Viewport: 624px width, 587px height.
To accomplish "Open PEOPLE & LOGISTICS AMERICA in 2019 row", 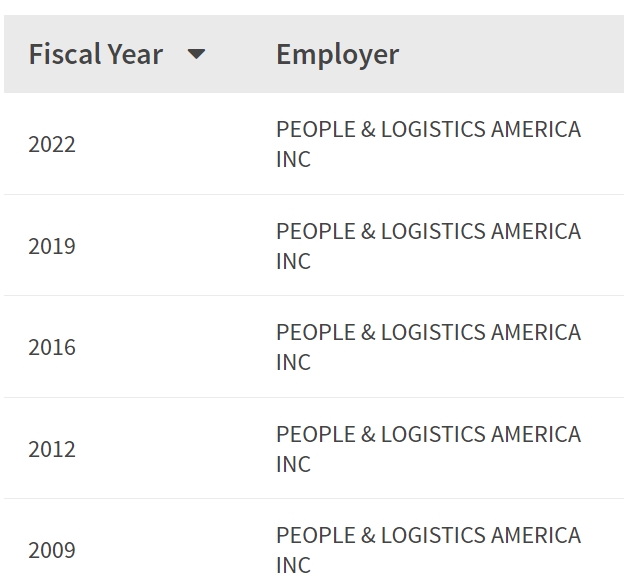I will pyautogui.click(x=429, y=231).
